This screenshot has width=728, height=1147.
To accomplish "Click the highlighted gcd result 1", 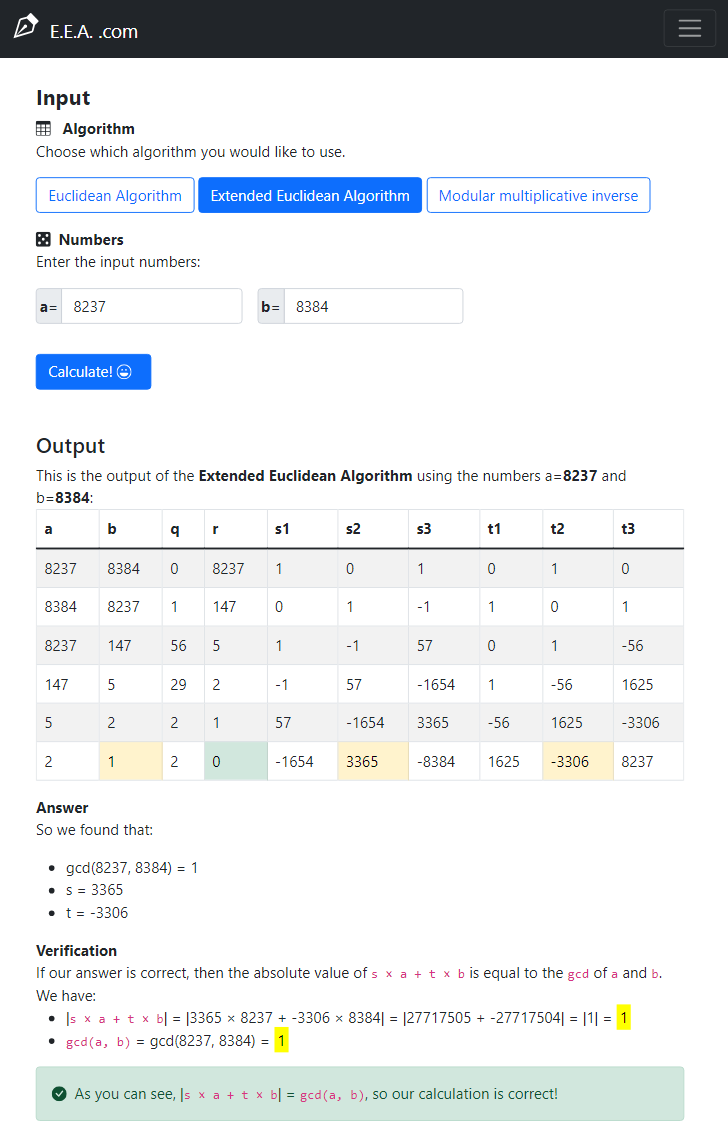I will coord(282,1040).
